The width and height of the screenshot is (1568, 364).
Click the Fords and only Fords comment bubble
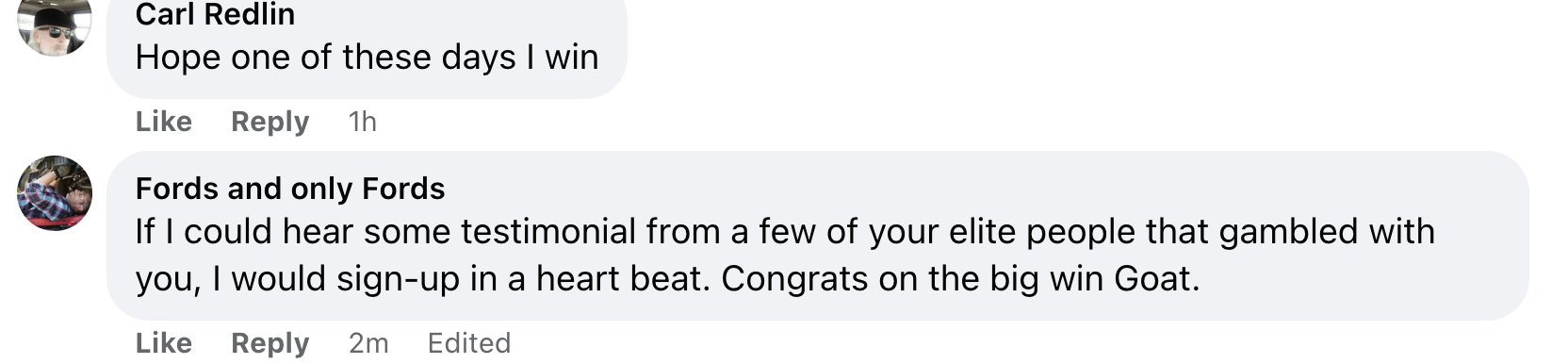(818, 236)
